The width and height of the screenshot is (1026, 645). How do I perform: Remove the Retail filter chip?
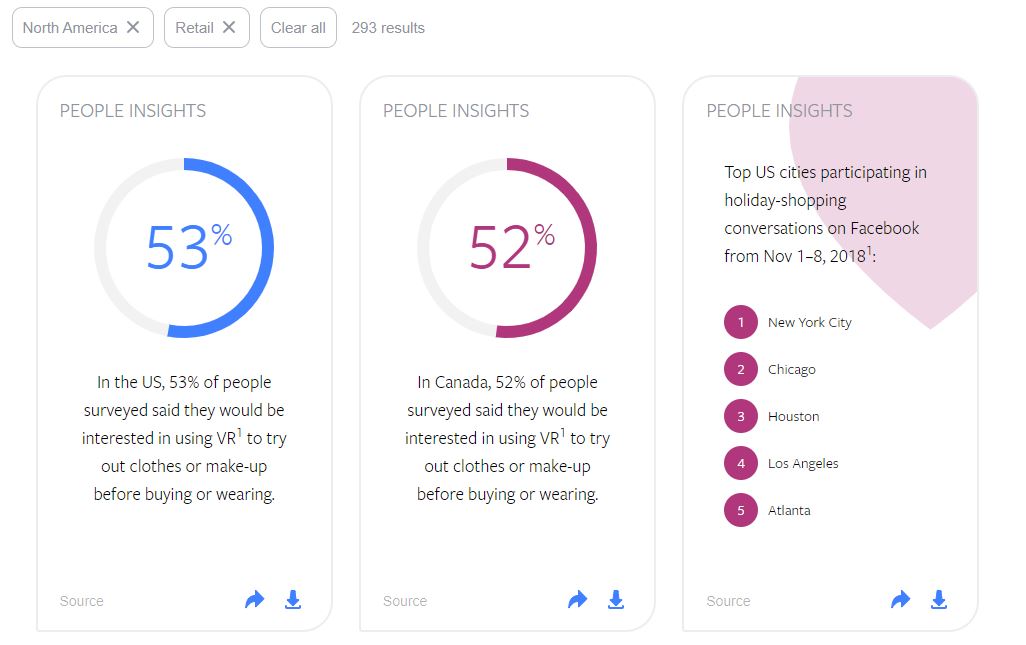(228, 27)
